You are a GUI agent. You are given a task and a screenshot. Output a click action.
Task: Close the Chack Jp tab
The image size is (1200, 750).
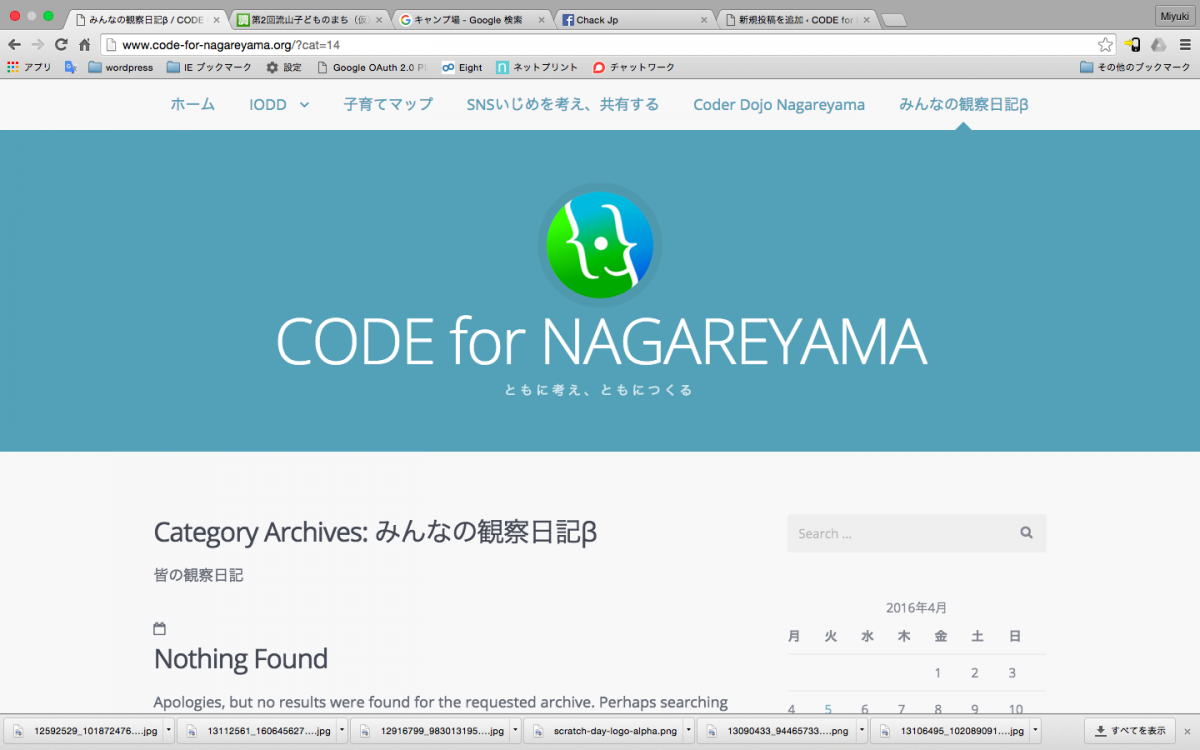(x=704, y=19)
